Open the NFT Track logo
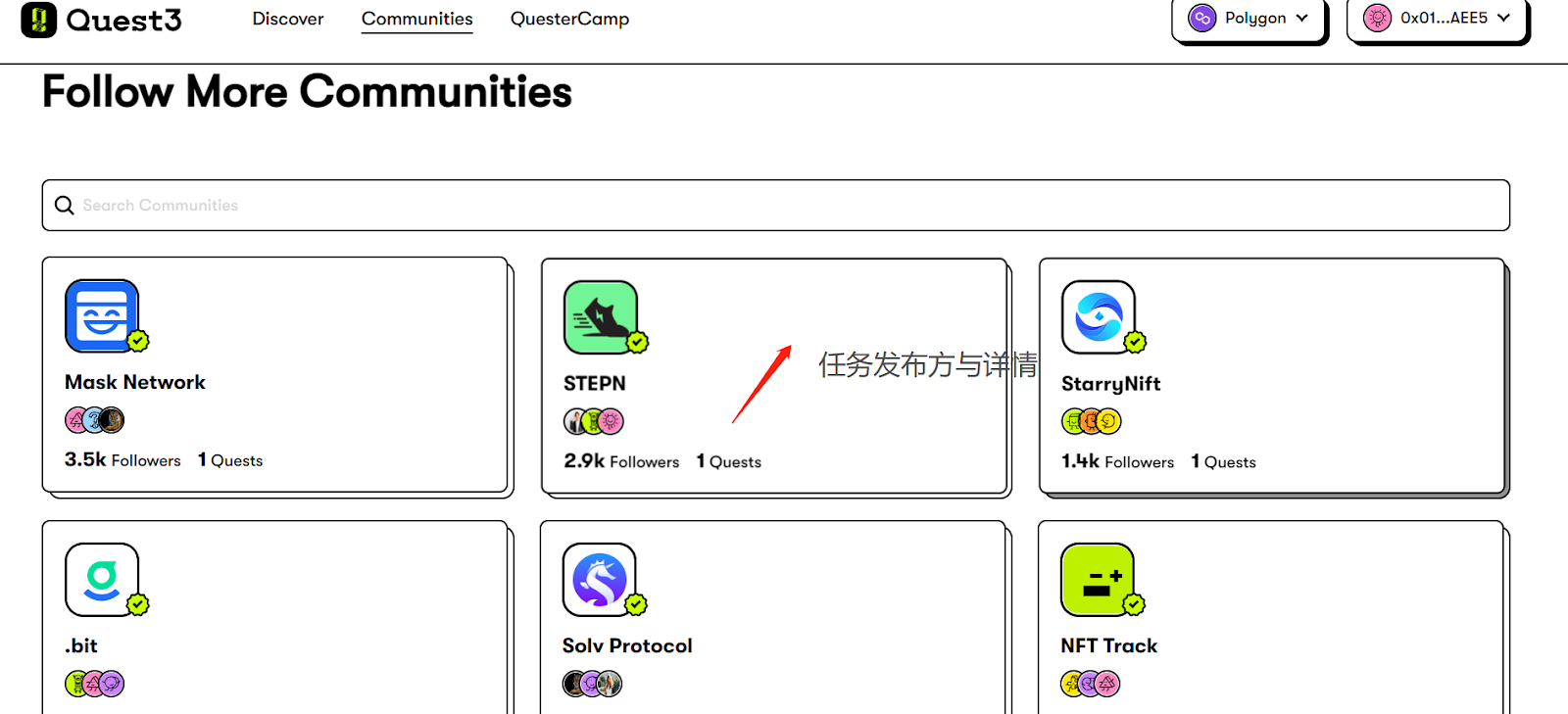 click(1098, 580)
